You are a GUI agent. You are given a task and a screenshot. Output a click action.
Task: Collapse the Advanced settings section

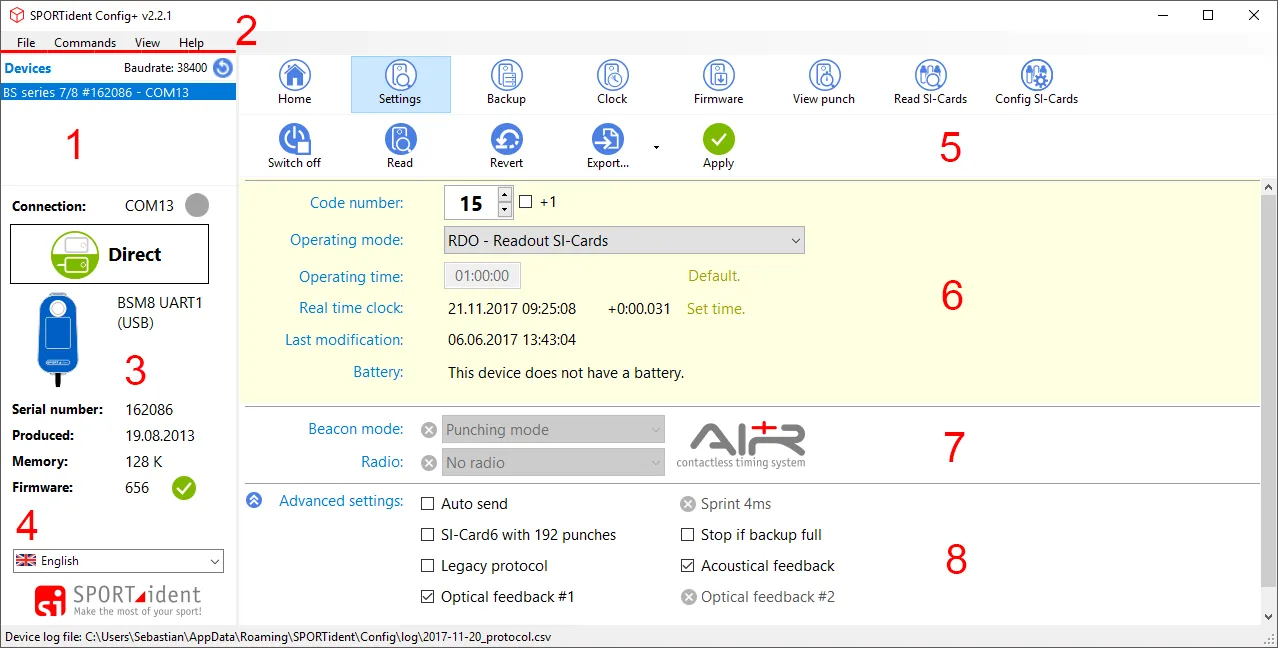(x=255, y=501)
